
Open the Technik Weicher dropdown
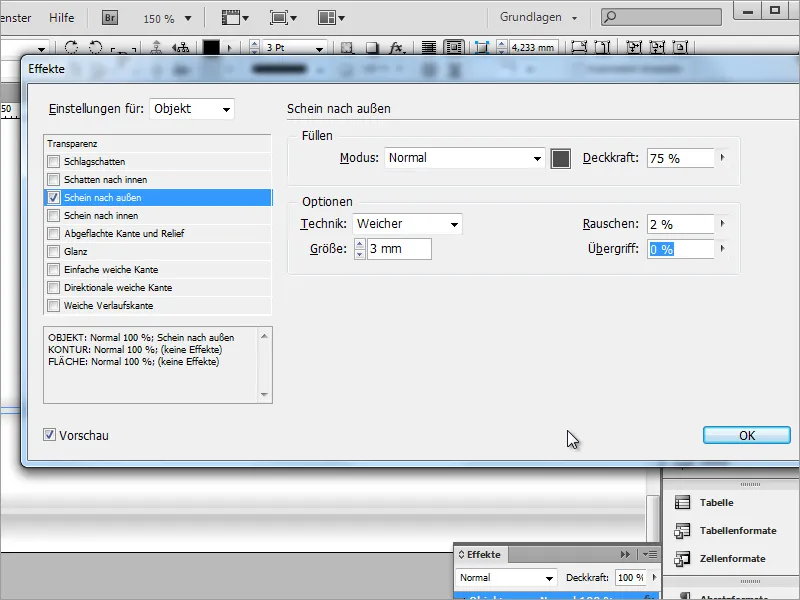coord(407,224)
